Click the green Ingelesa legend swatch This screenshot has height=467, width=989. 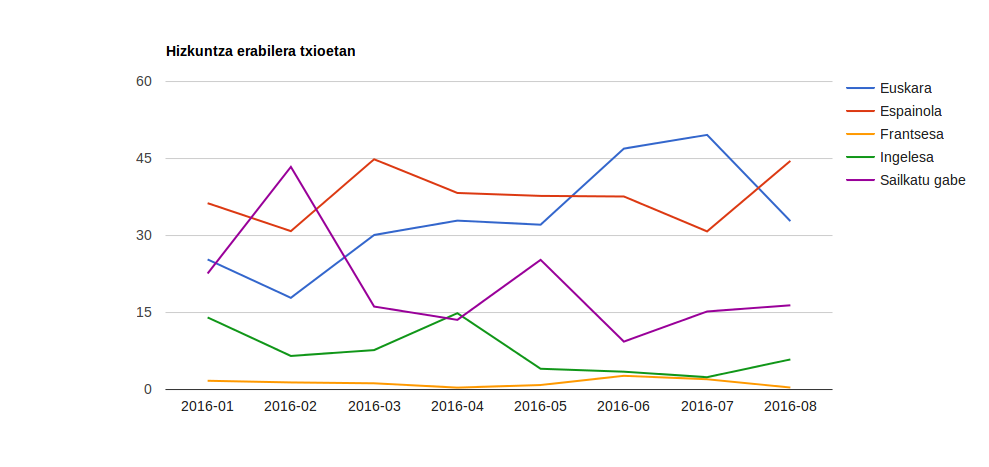coord(860,157)
